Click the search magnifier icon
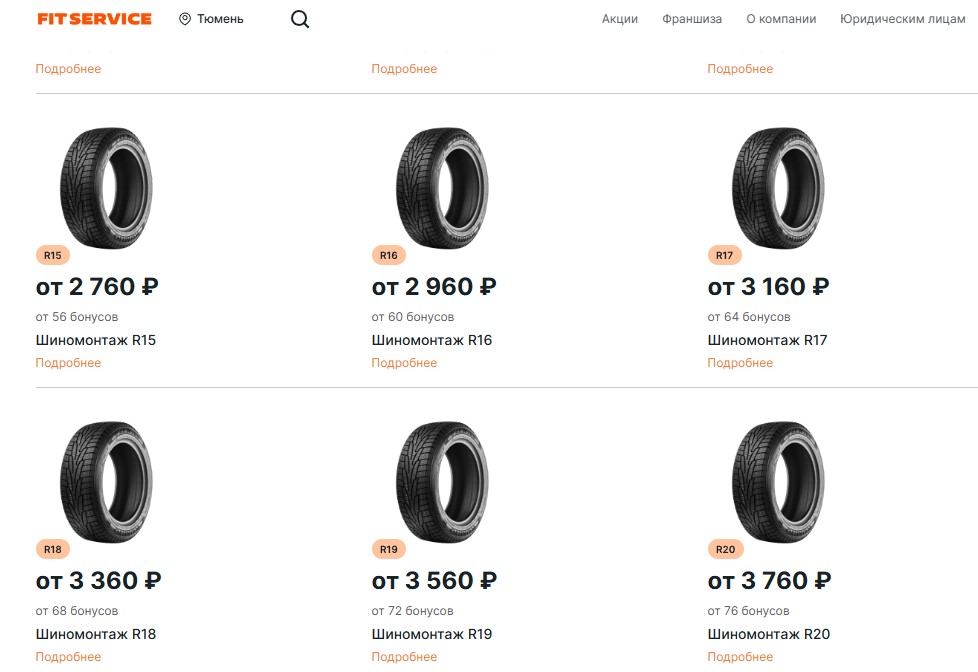Screen dimensions: 978x672 300,19
